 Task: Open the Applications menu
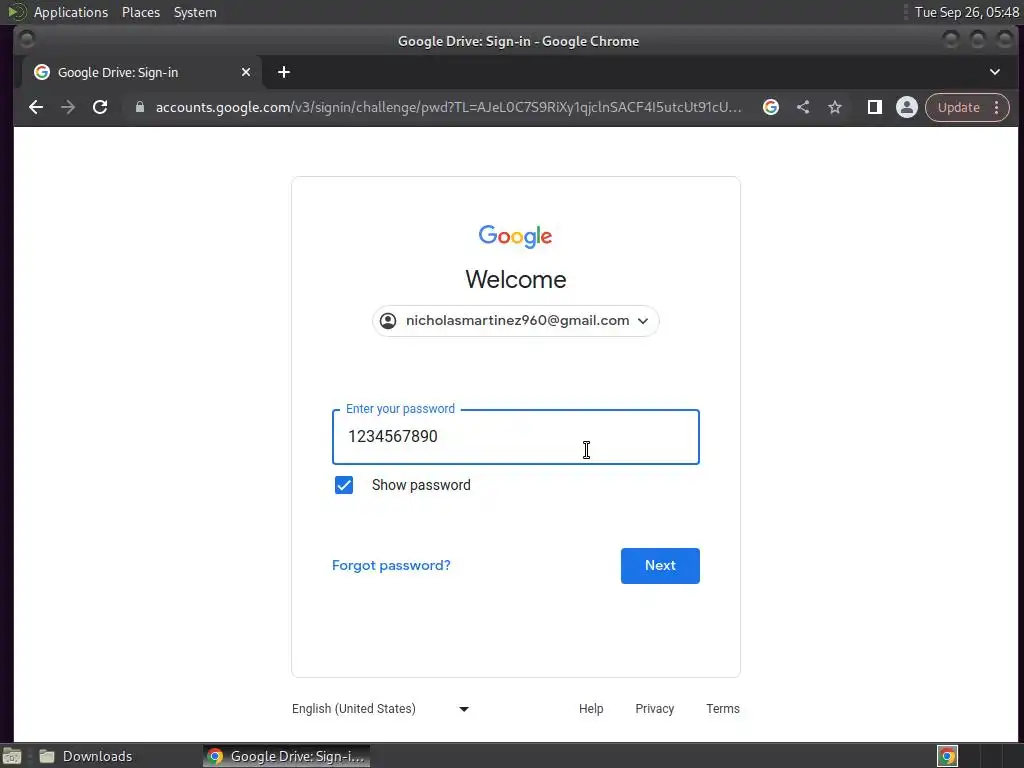pos(71,12)
